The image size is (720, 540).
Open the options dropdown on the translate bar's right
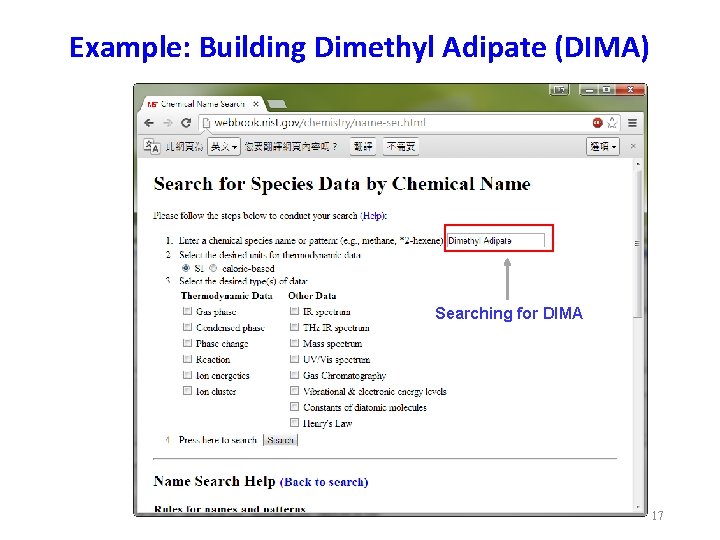point(603,147)
